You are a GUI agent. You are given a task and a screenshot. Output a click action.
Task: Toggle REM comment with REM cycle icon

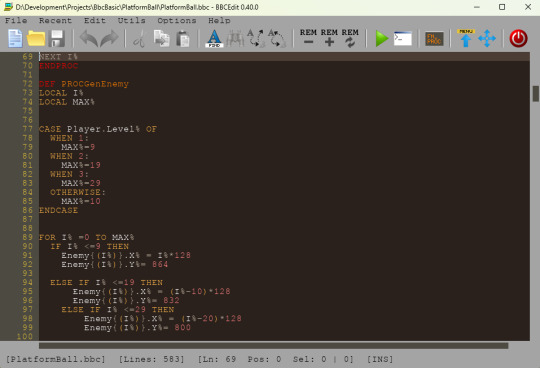click(x=350, y=38)
